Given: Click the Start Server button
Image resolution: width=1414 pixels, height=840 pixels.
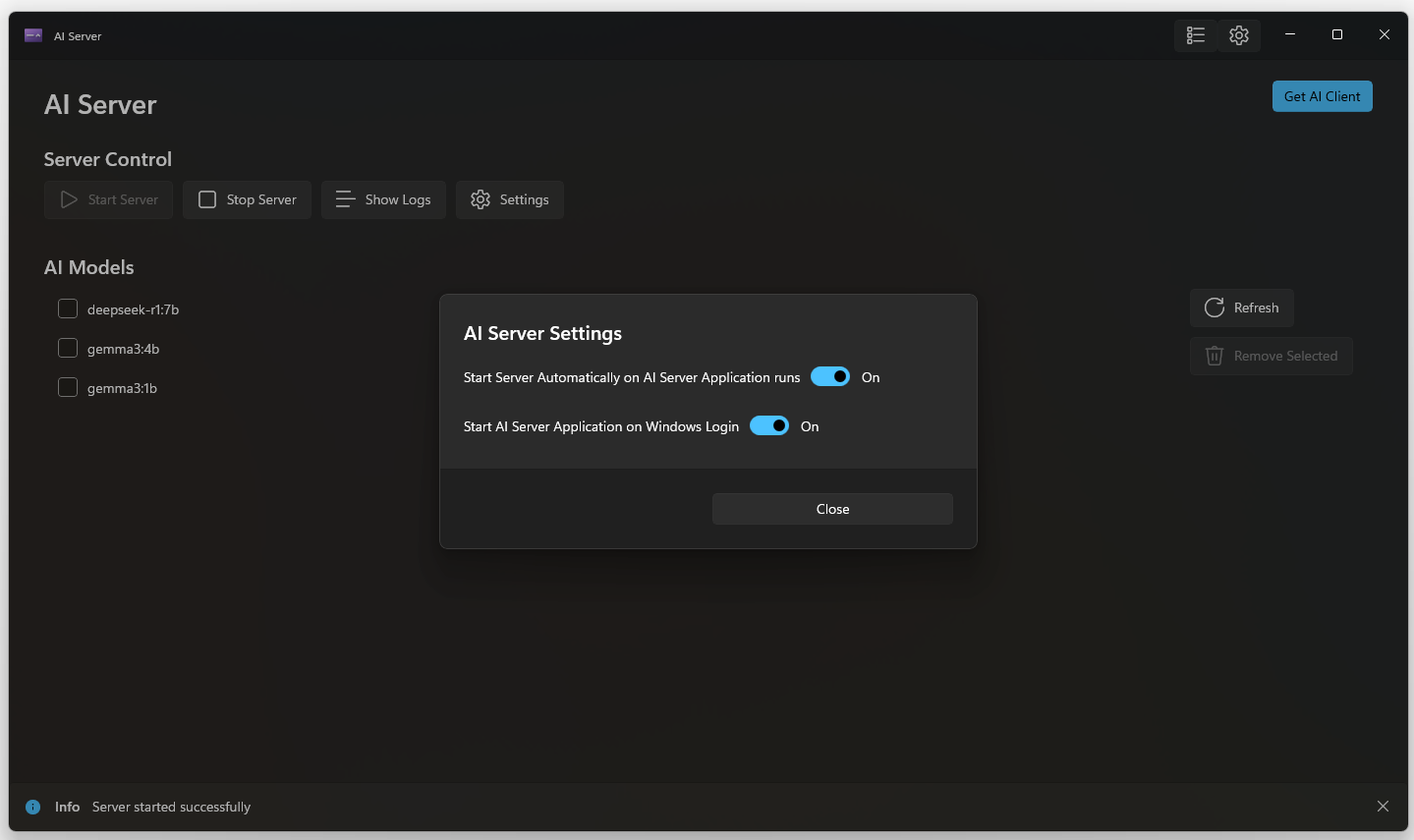Looking at the screenshot, I should tap(108, 199).
